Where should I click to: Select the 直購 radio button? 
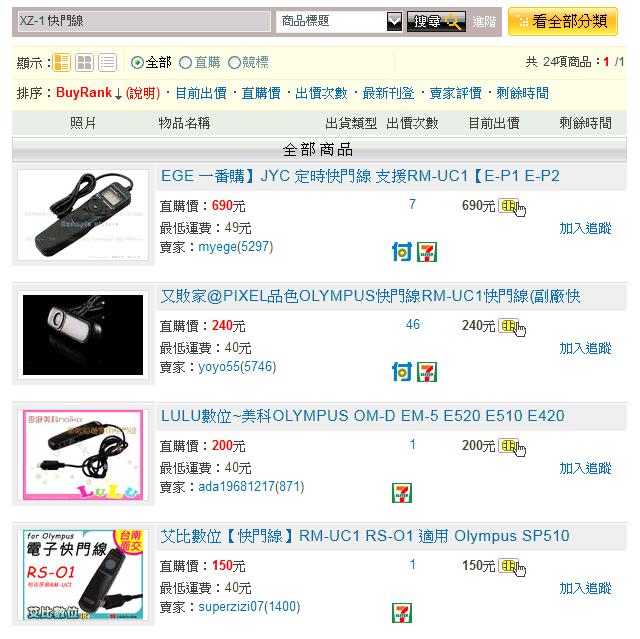(185, 63)
